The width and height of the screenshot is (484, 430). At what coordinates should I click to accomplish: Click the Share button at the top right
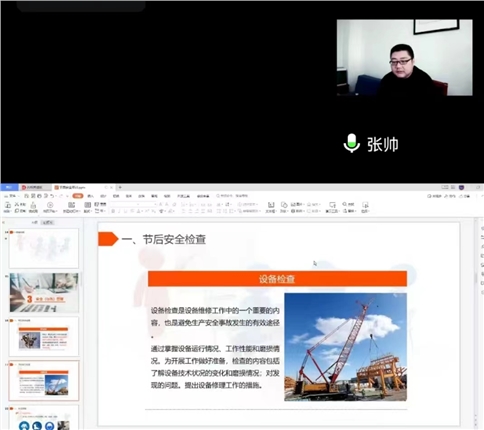click(464, 196)
